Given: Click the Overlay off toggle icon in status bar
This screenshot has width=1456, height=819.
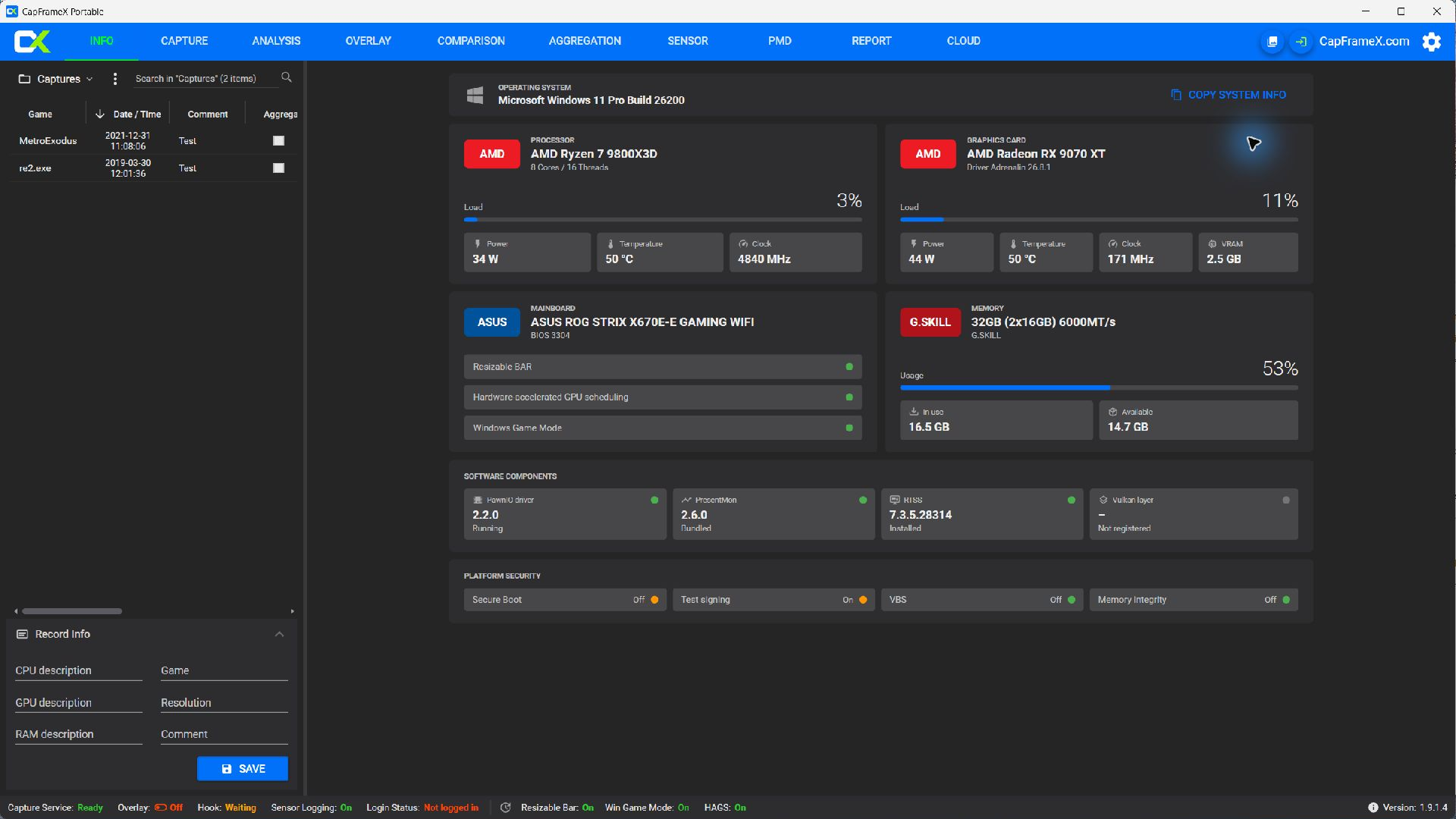Looking at the screenshot, I should tap(160, 808).
